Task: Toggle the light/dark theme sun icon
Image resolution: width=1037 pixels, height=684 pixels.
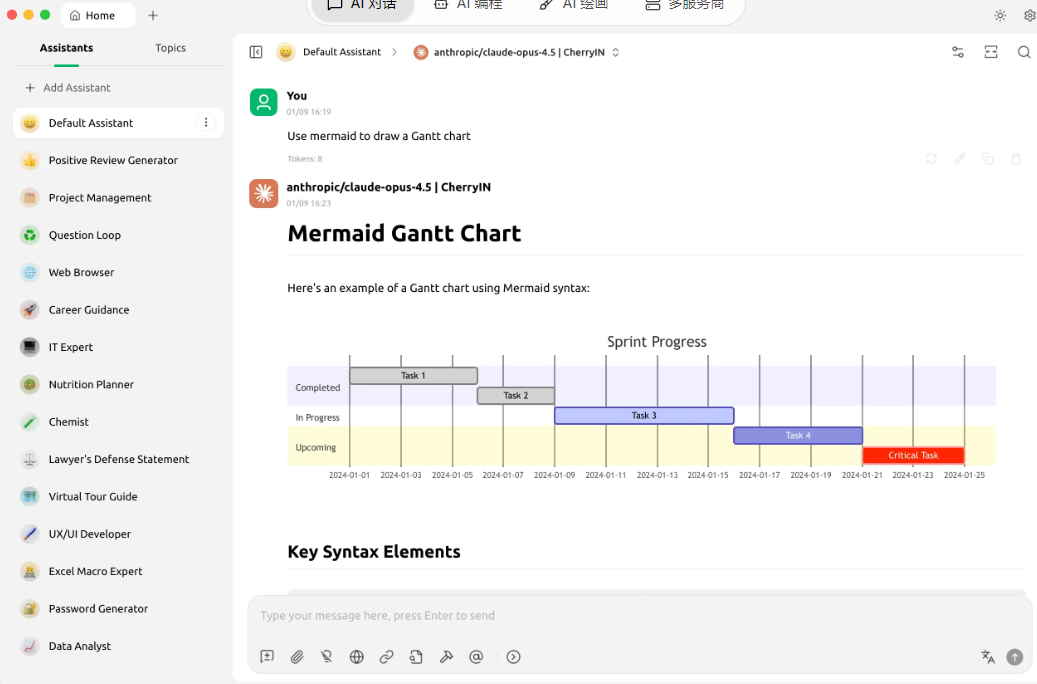Action: pyautogui.click(x=1000, y=16)
